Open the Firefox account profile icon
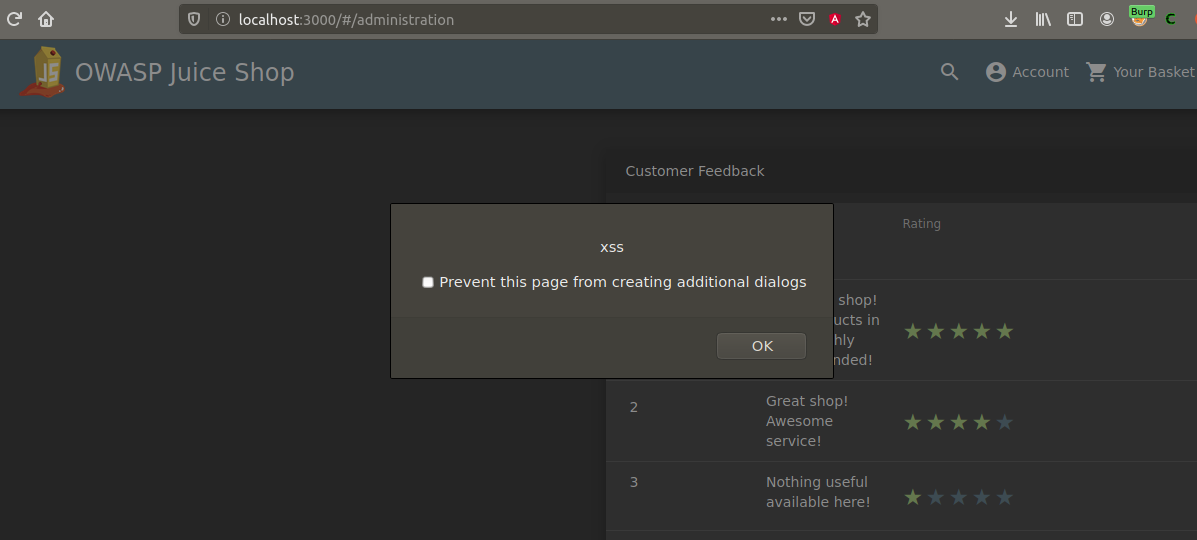The image size is (1197, 540). 1107,19
